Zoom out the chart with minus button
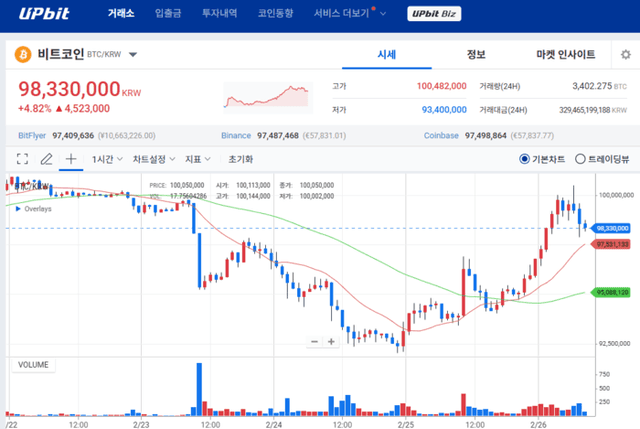640x429 pixels. pos(314,342)
